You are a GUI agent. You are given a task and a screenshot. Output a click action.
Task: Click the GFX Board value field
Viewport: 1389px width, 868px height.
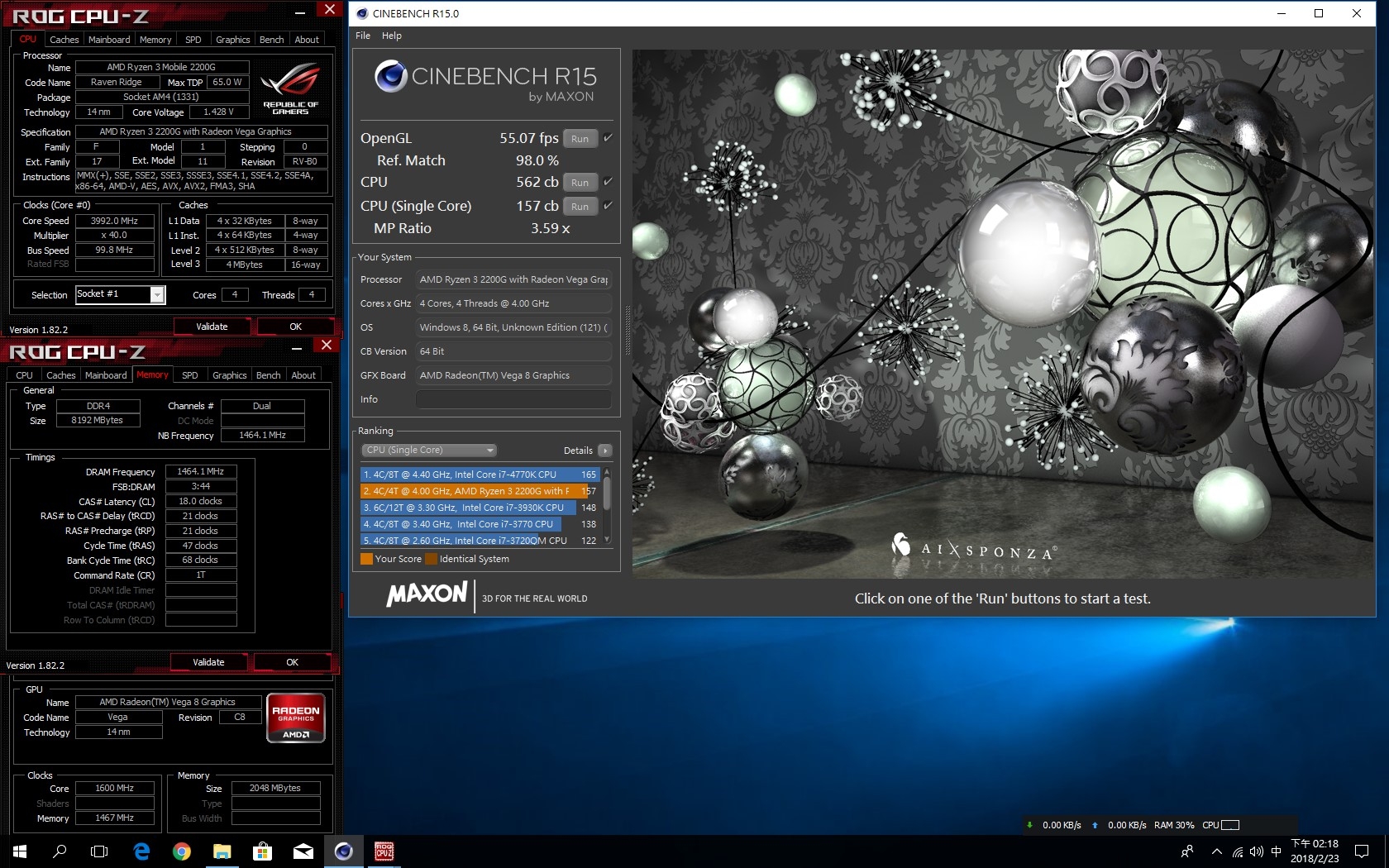pos(513,375)
